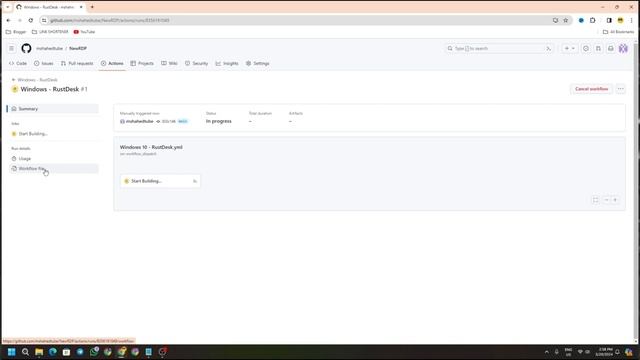Open the user avatar menu

623,48
